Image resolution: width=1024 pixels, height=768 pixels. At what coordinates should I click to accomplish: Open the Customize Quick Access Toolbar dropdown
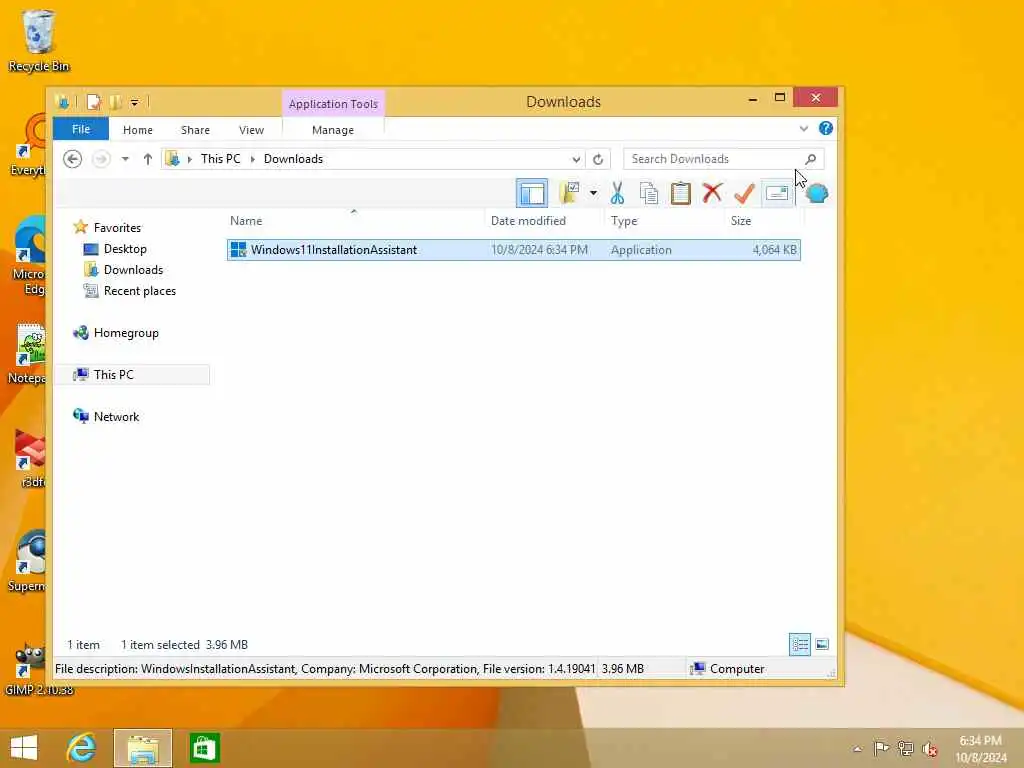134,103
